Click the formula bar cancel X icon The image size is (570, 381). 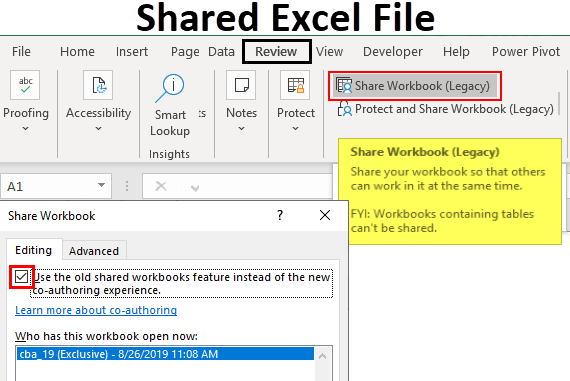tap(161, 187)
